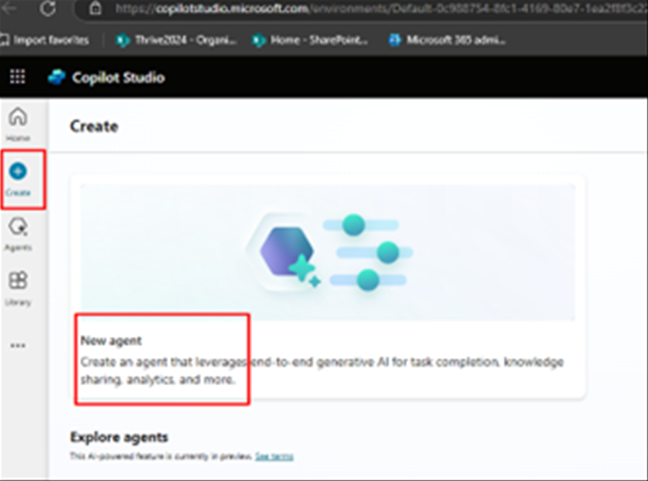The image size is (648, 481).
Task: Click the site lock icon in address bar
Action: pyautogui.click(x=95, y=8)
